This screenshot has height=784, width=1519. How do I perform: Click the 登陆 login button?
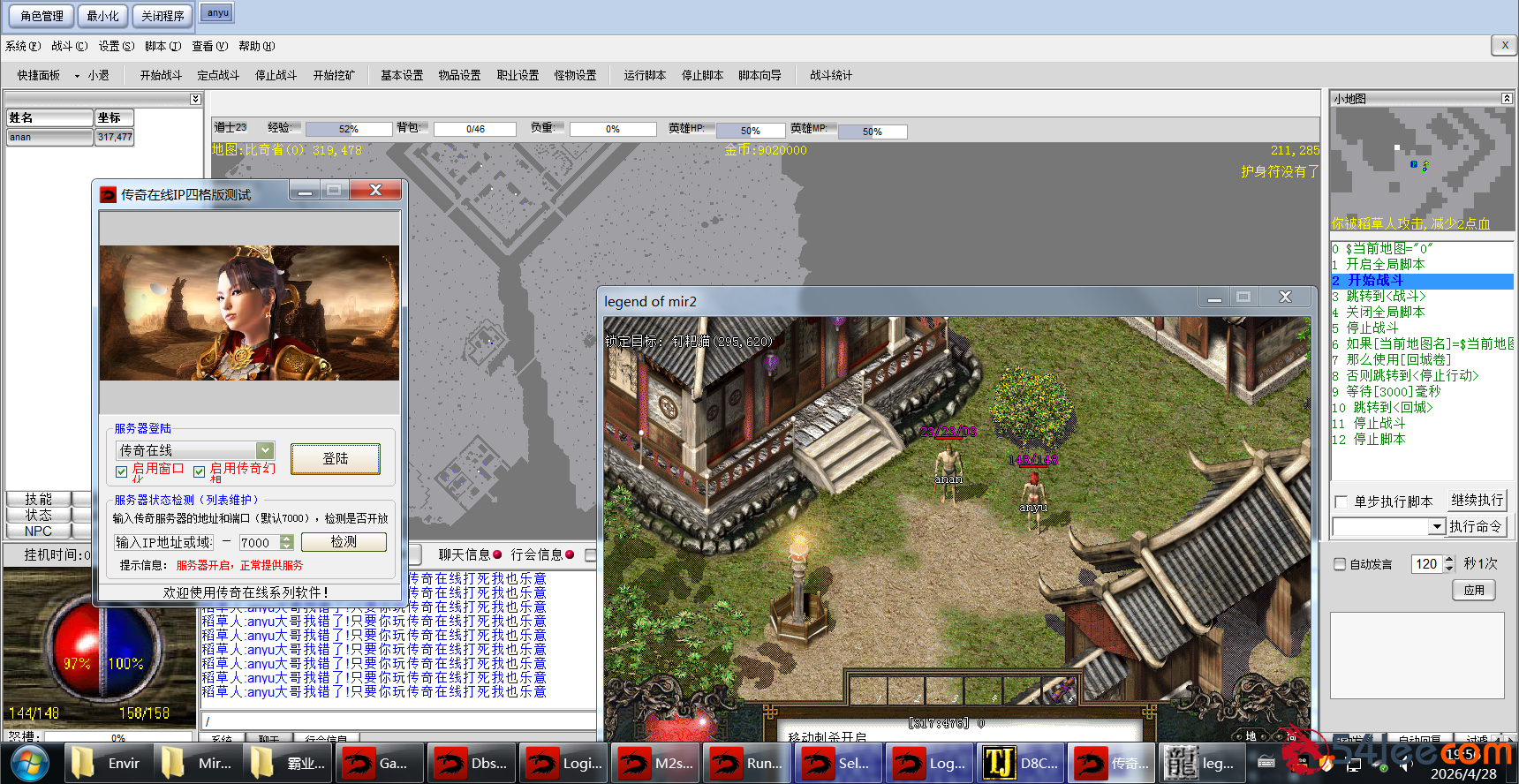336,459
